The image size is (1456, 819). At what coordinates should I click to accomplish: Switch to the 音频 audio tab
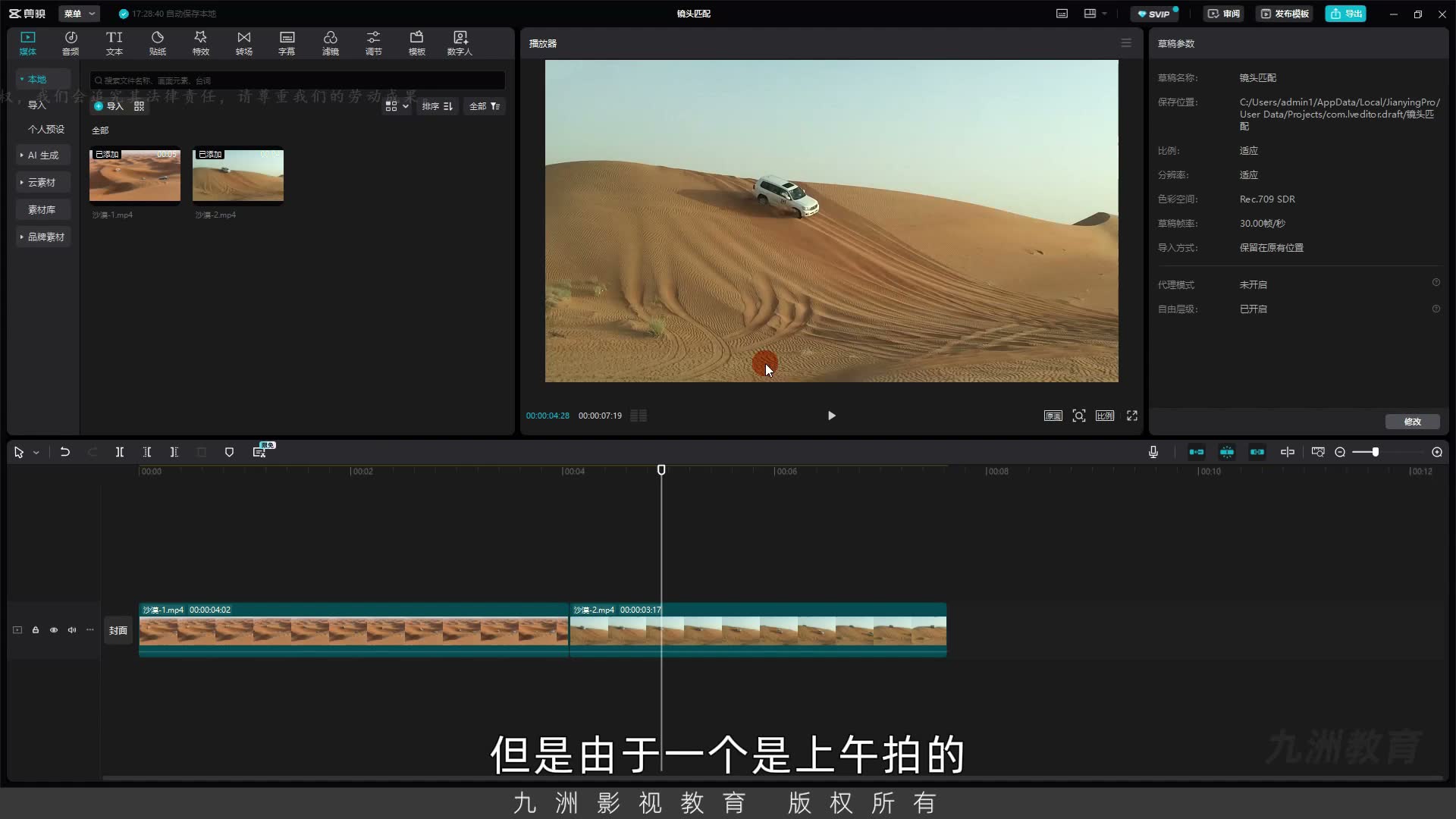click(71, 43)
